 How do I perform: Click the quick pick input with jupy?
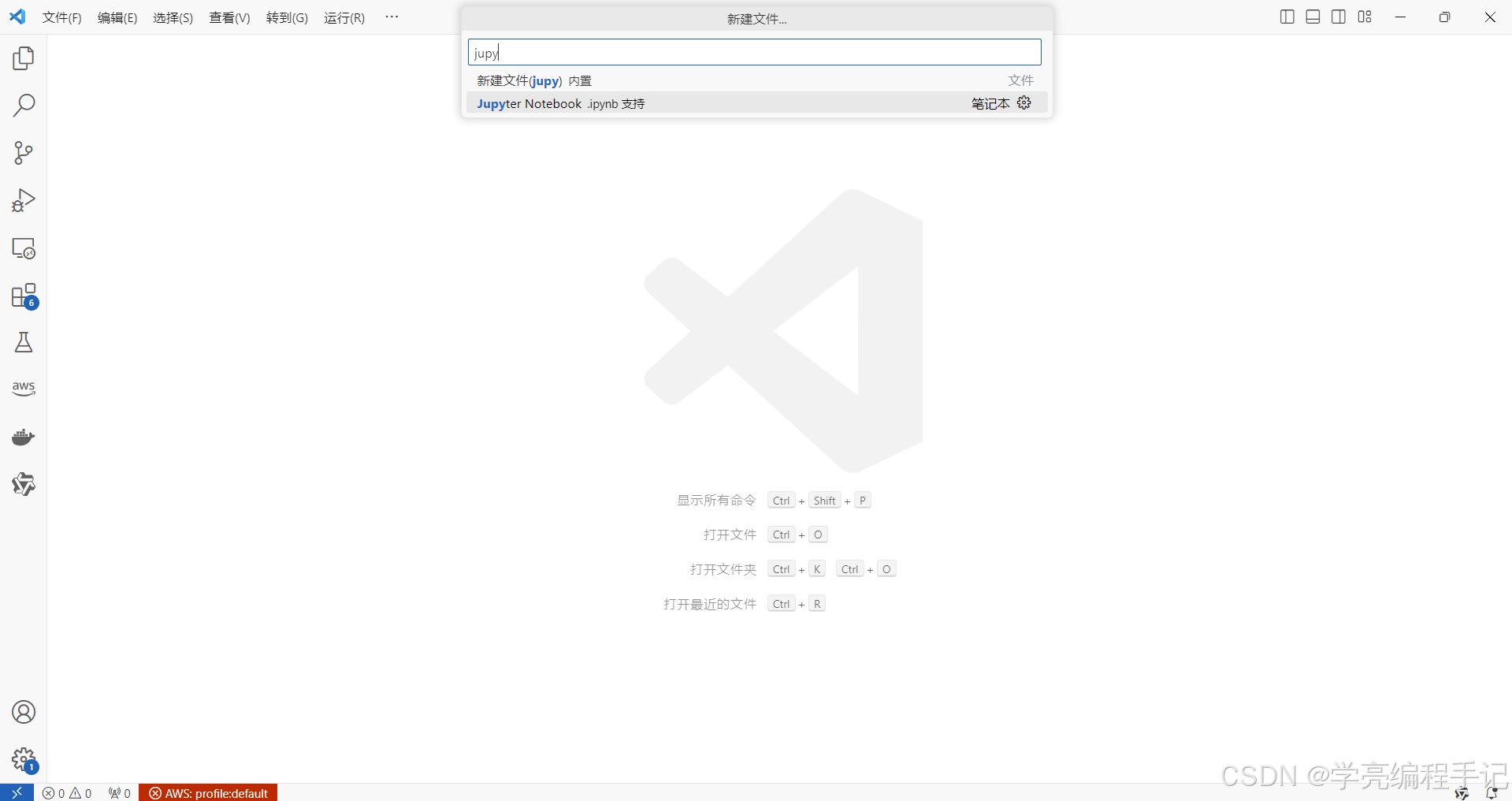(755, 52)
